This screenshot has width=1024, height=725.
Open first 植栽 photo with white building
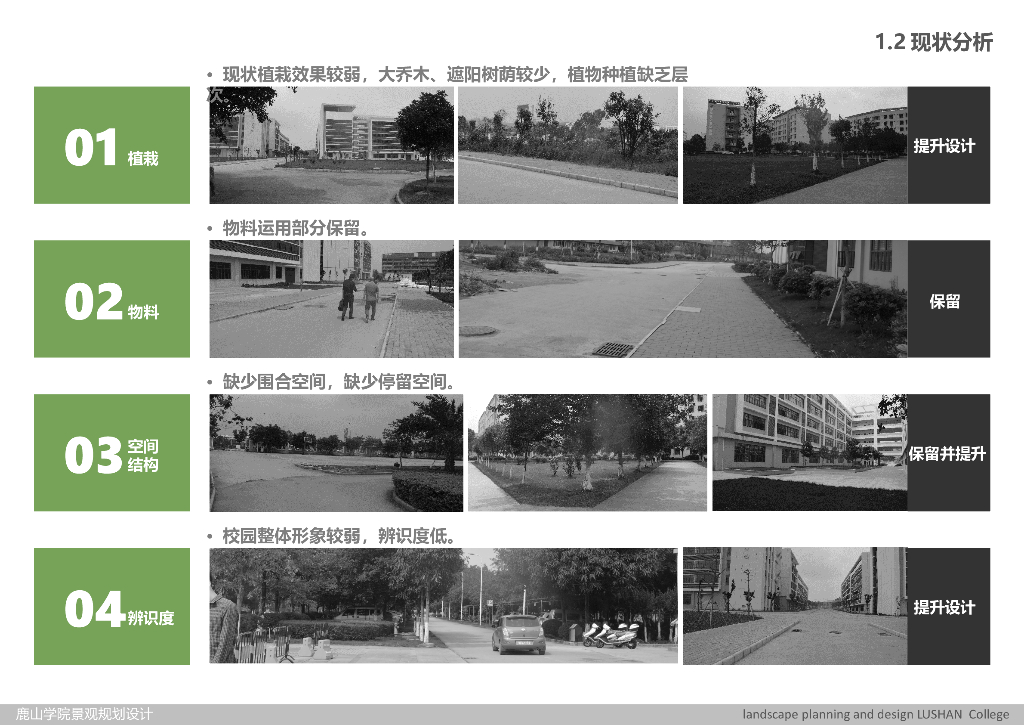click(332, 145)
